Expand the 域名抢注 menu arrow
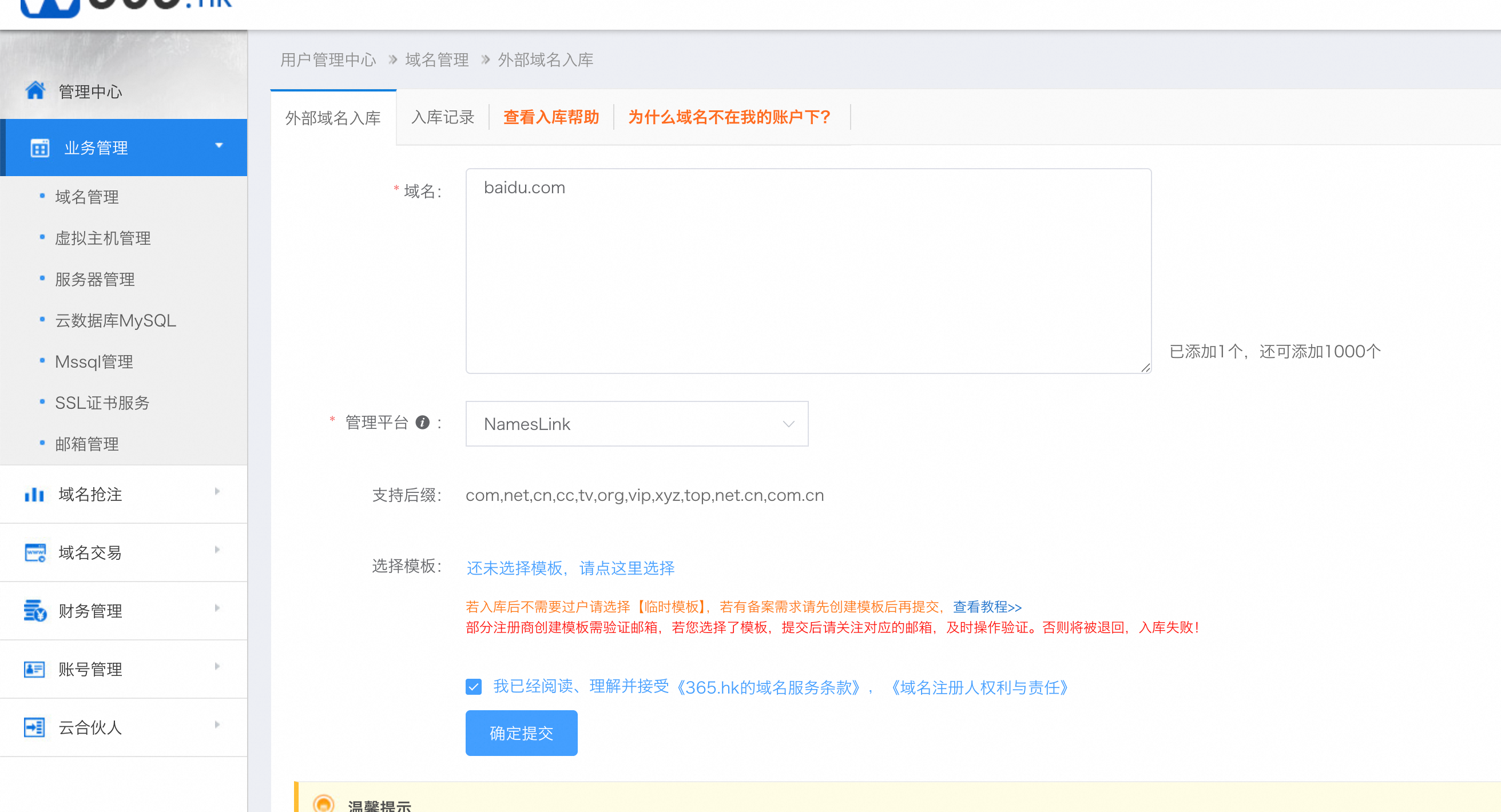 point(217,492)
